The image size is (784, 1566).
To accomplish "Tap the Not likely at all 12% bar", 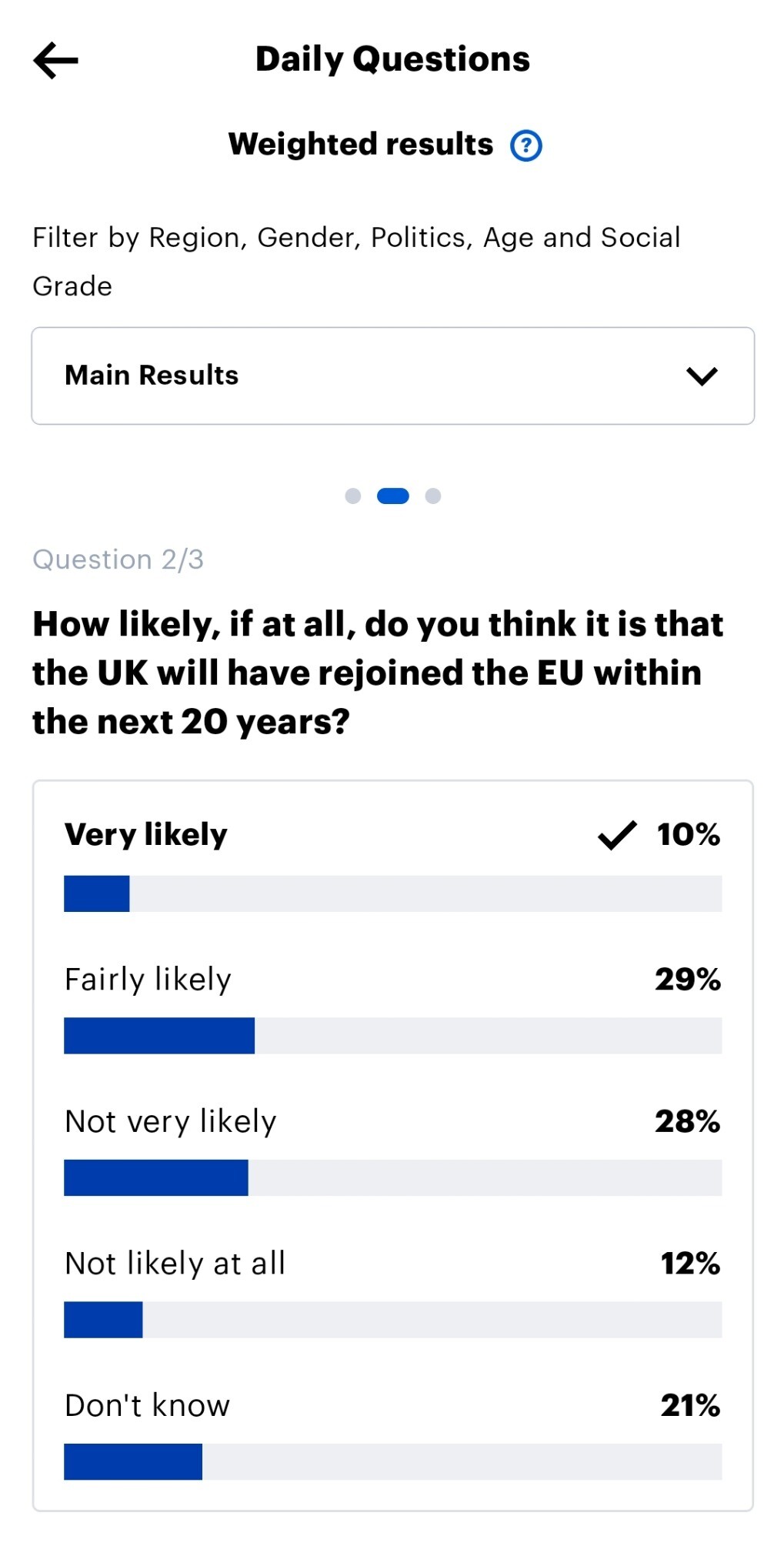I will point(392,1320).
